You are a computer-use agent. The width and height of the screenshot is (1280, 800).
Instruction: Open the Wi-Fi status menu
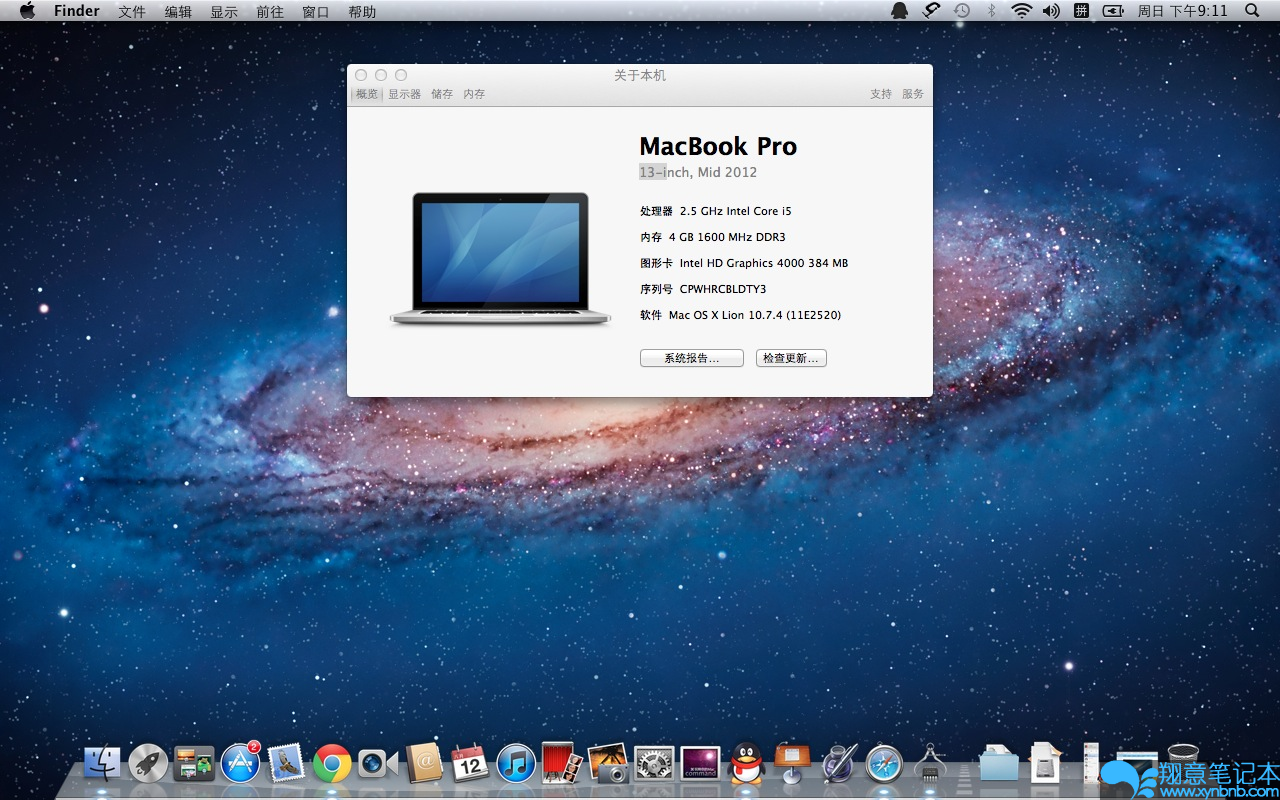1021,11
